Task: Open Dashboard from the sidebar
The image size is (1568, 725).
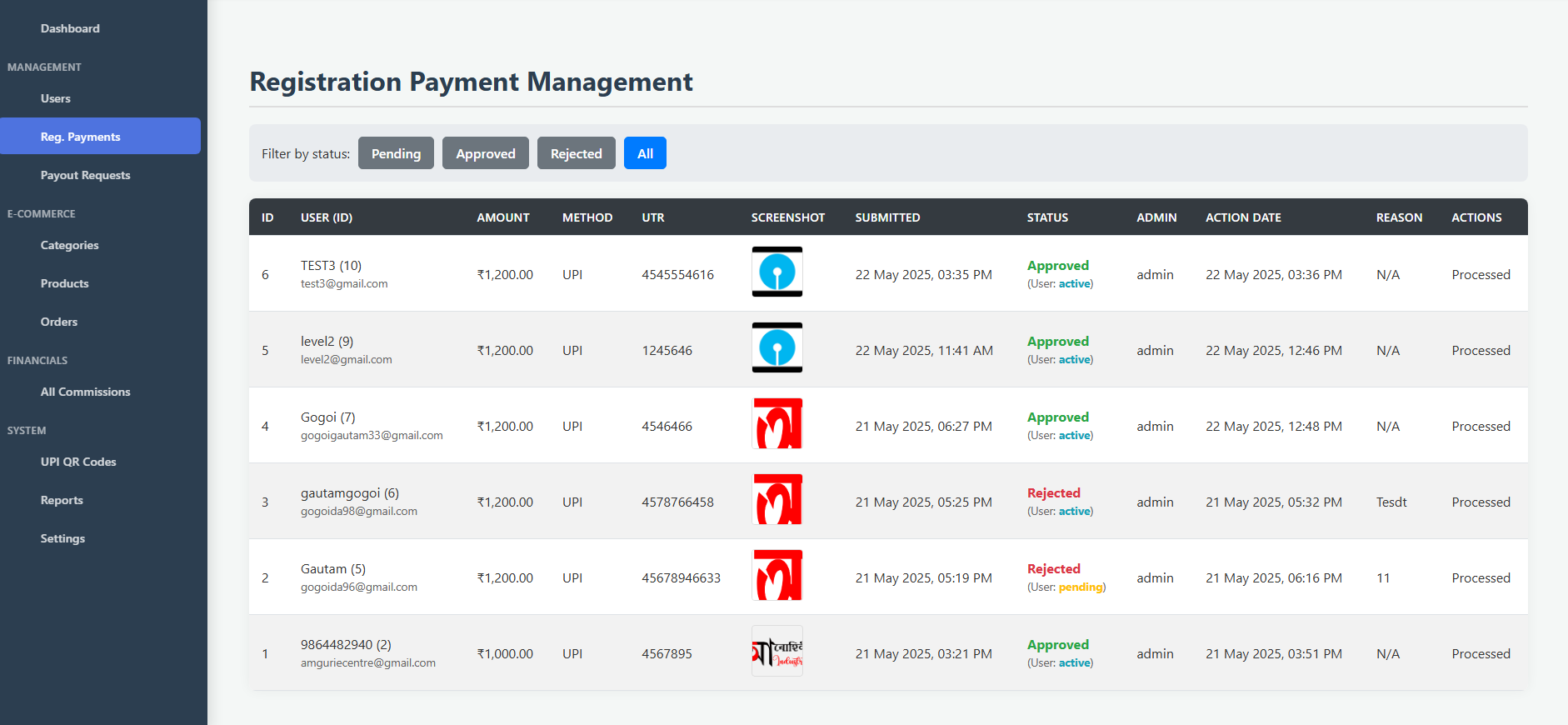Action: coord(70,28)
